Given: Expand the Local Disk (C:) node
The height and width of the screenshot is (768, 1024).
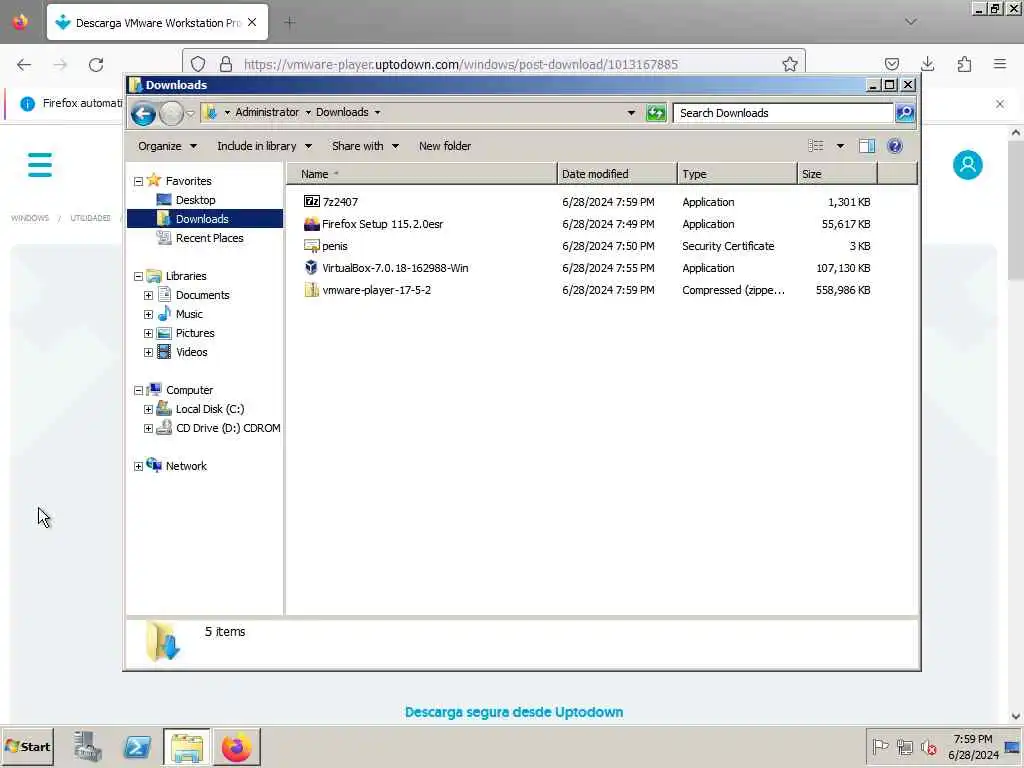Looking at the screenshot, I should coord(148,409).
